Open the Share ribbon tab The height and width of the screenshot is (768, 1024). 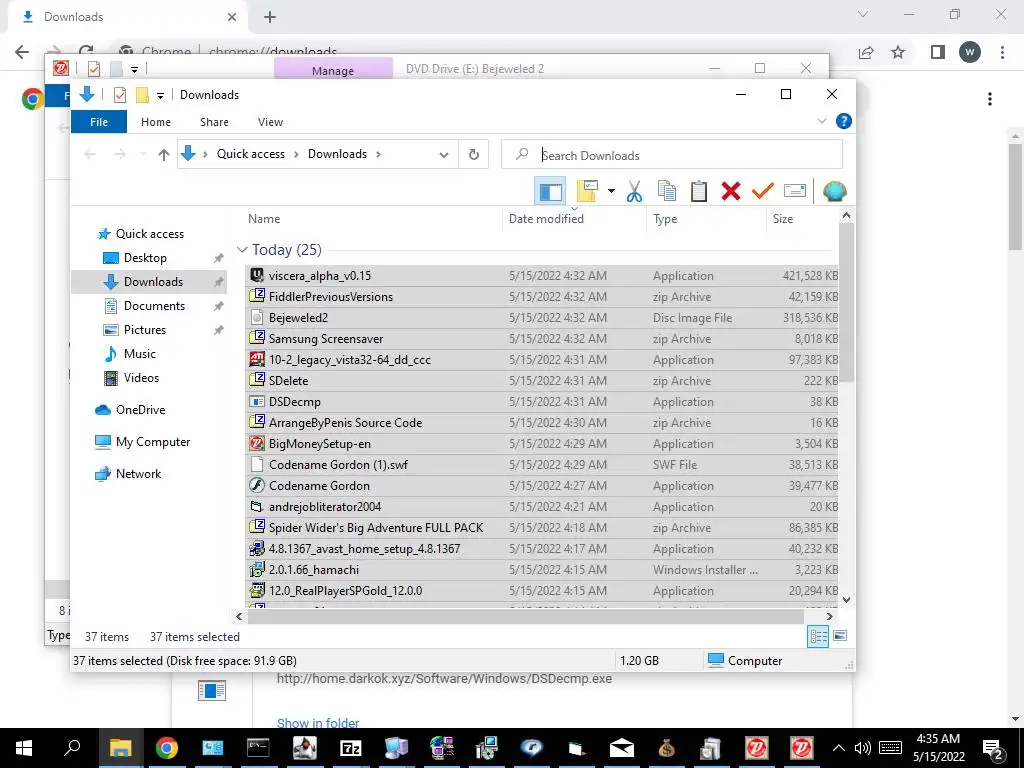214,122
